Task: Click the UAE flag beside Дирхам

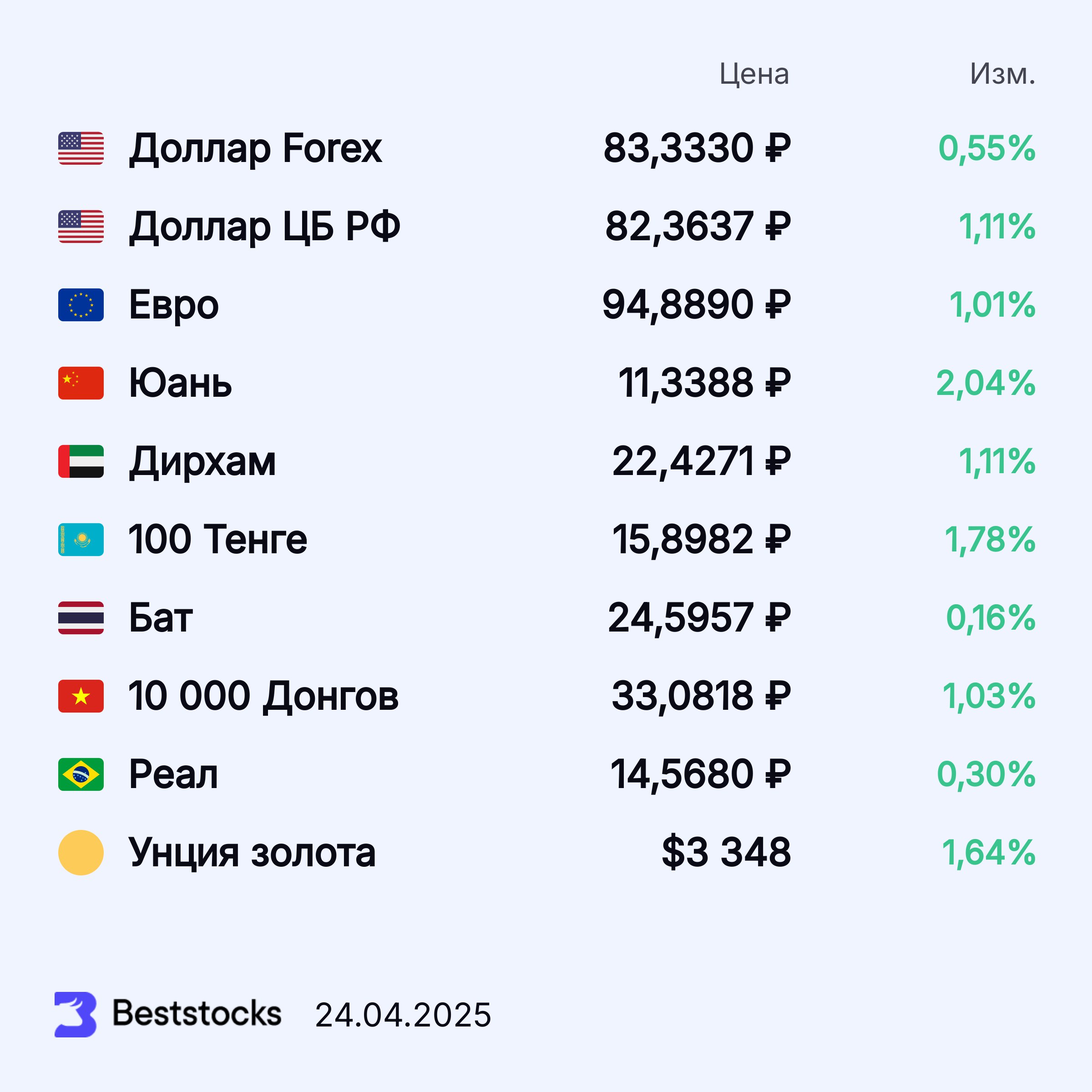Action: click(x=81, y=461)
